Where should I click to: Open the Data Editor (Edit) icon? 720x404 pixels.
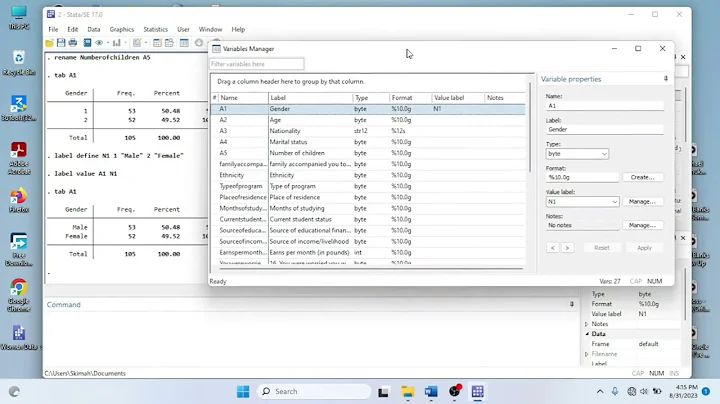coord(157,43)
